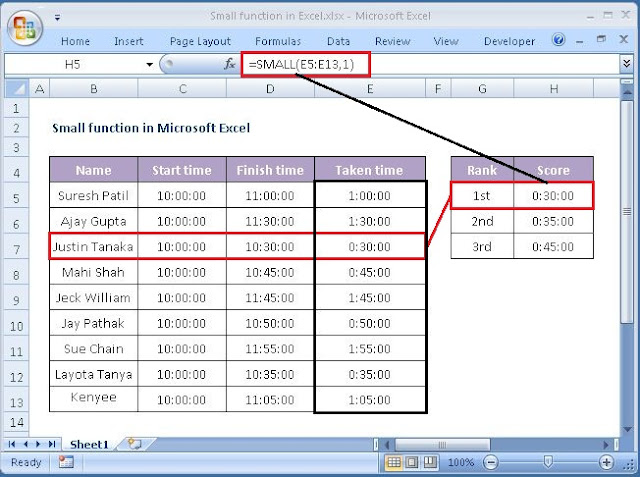Image resolution: width=640 pixels, height=477 pixels.
Task: Select the Sheet1 tab
Action: pos(89,444)
